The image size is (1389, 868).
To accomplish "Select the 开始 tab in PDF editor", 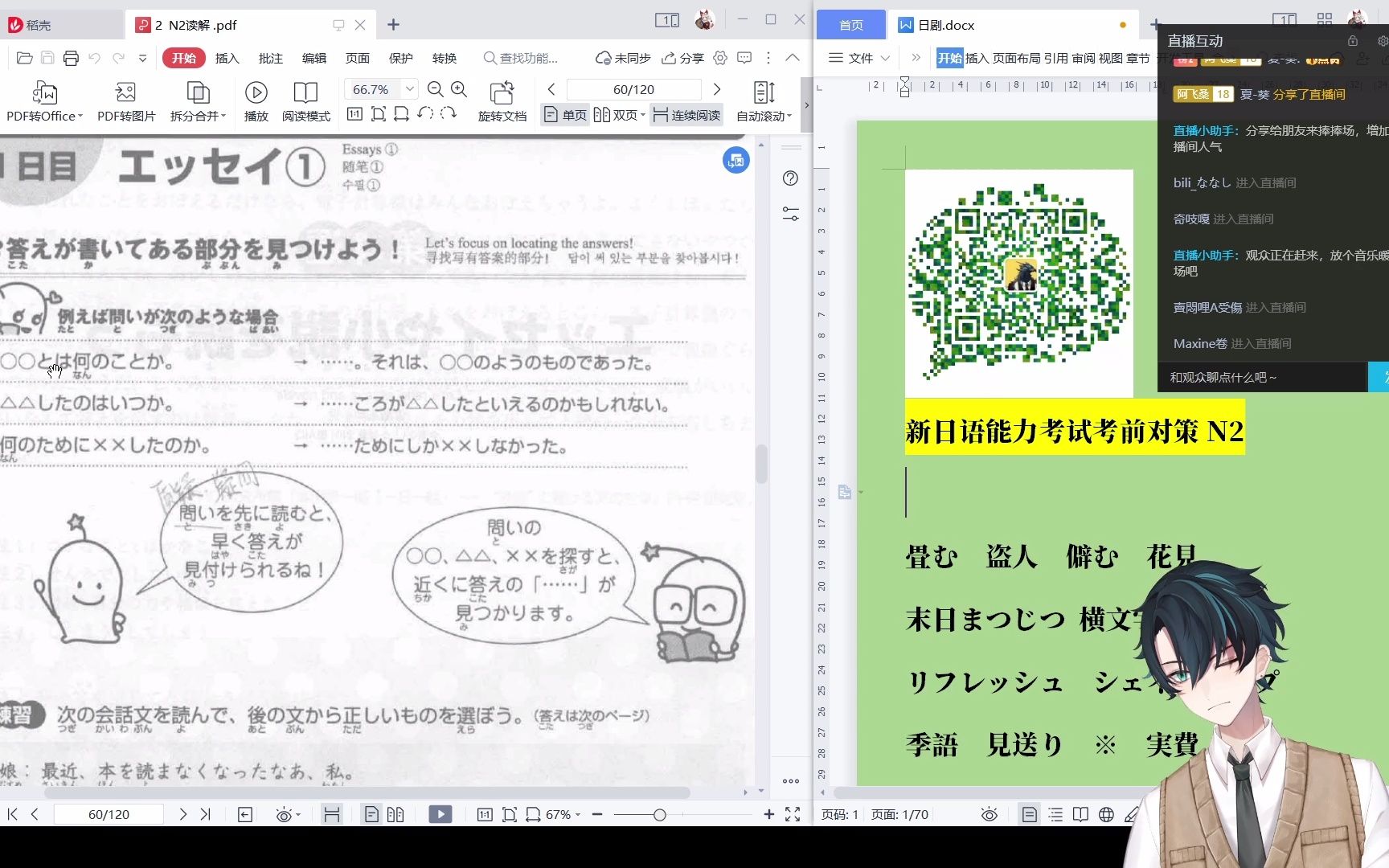I will pyautogui.click(x=183, y=58).
